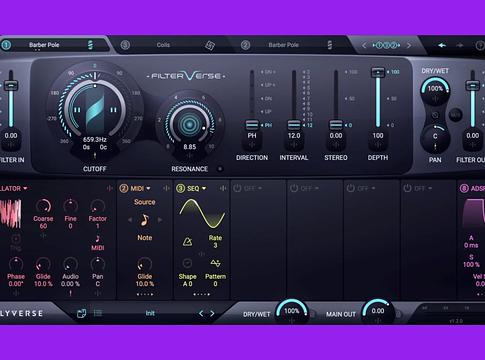Click the Resonance knob
This screenshot has width=485, height=360.
pyautogui.click(x=189, y=124)
